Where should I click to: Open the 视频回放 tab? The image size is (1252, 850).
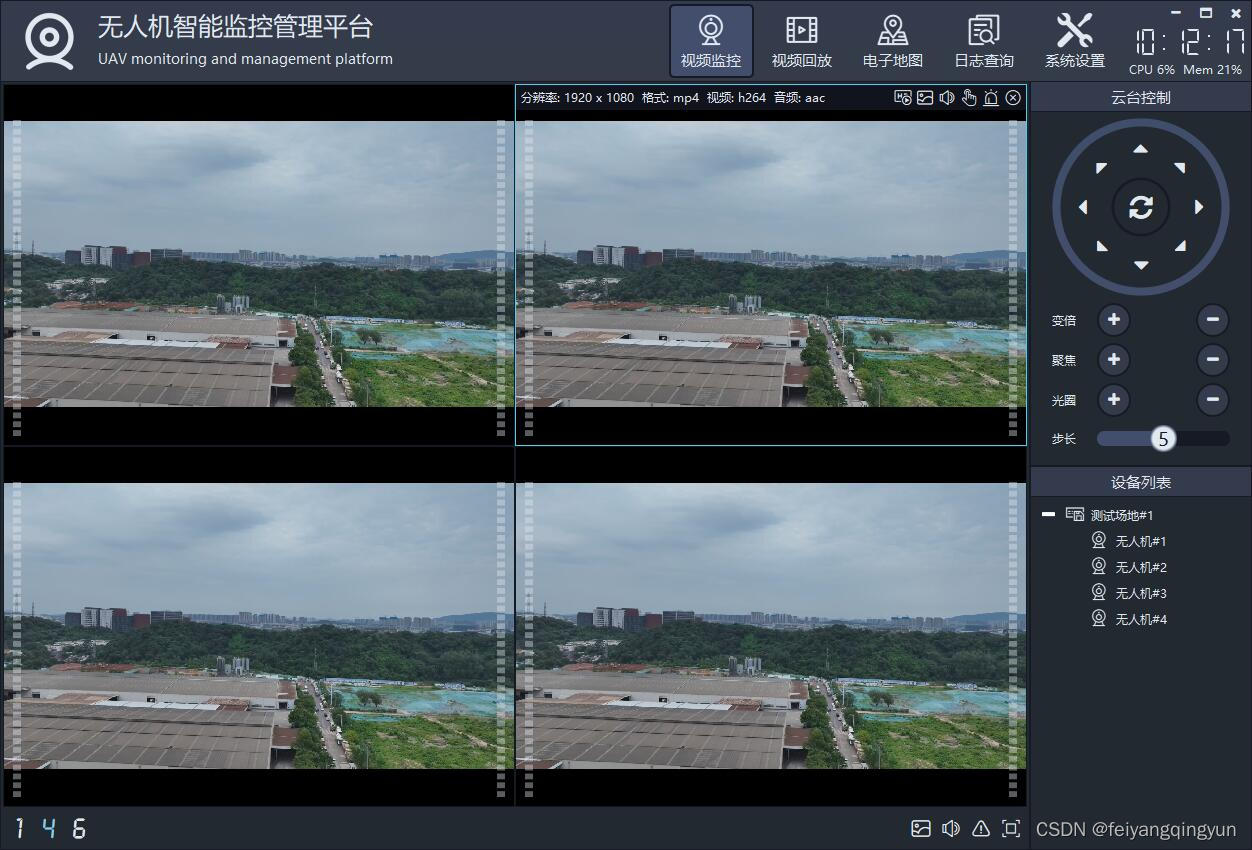click(x=802, y=41)
